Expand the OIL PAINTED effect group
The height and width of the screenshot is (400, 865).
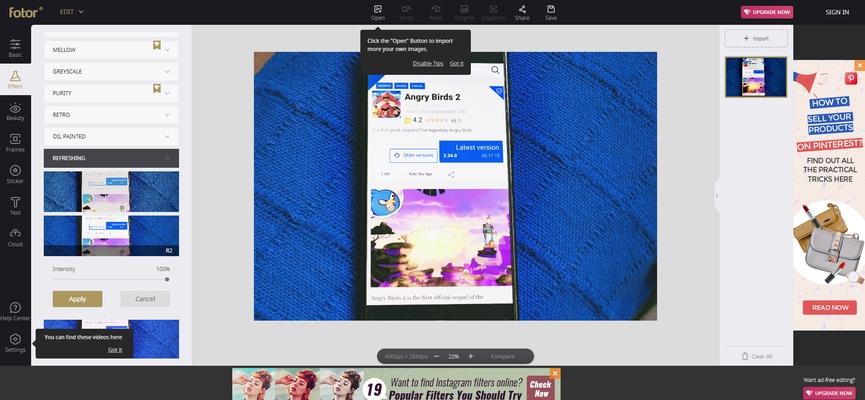click(111, 136)
